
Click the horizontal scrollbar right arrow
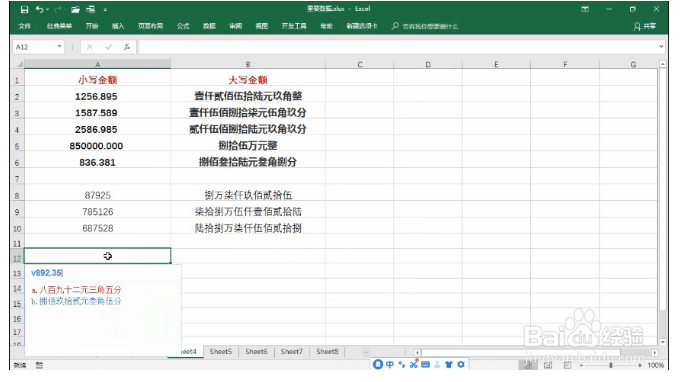point(654,352)
